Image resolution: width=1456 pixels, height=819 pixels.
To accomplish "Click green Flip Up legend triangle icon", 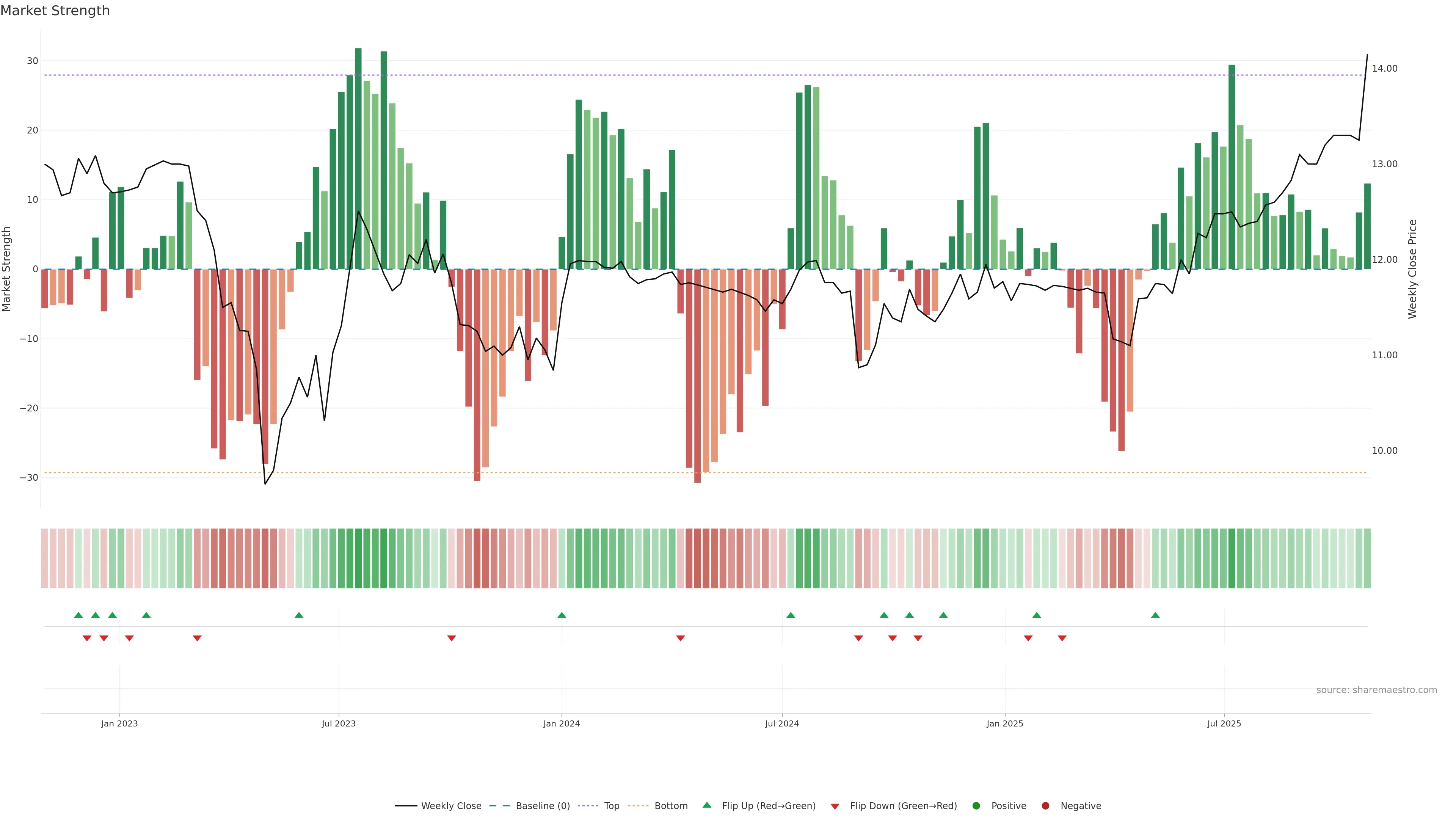I will point(706,805).
